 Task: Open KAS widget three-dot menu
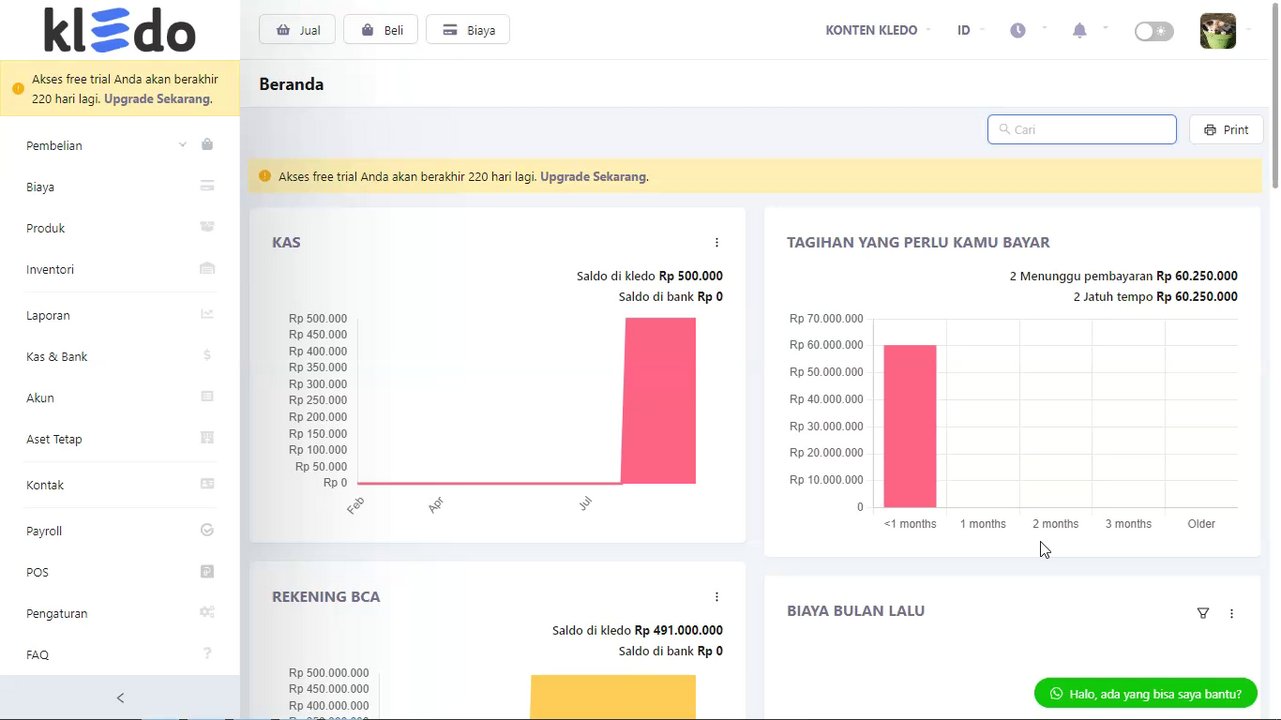(717, 242)
